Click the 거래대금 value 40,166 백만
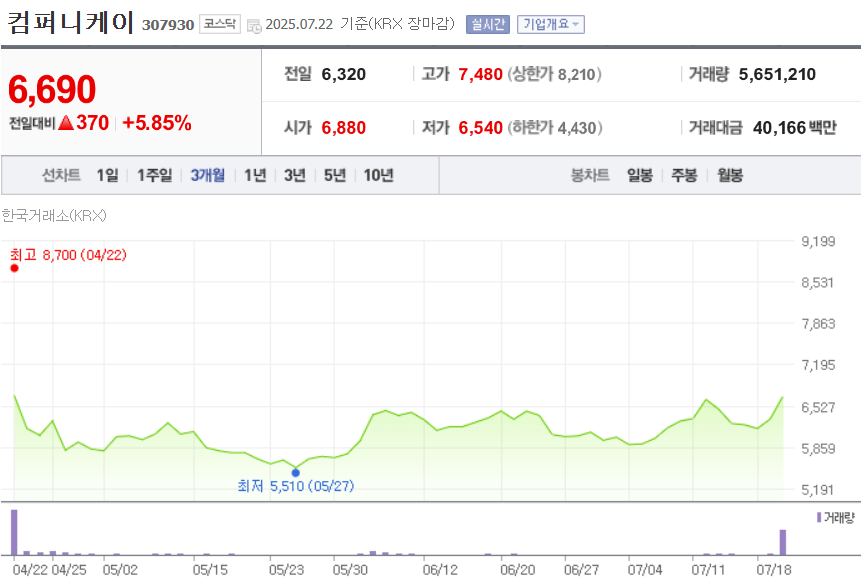Image resolution: width=861 pixels, height=583 pixels. (795, 128)
